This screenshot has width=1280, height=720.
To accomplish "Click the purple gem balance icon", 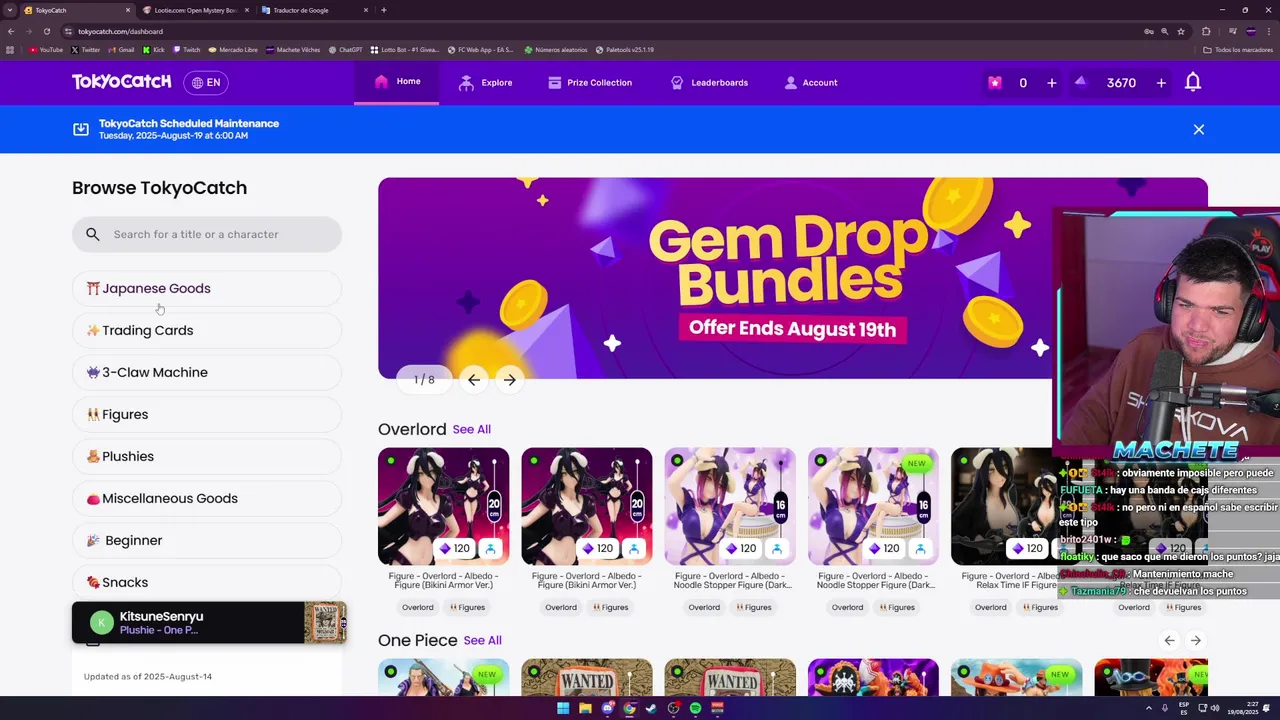I will pos(1080,82).
